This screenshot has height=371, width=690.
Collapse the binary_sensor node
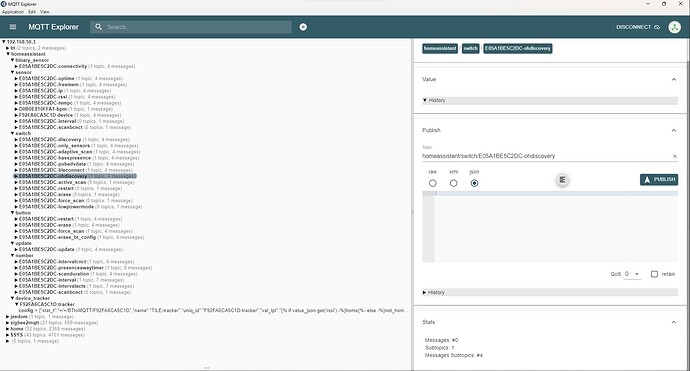12,60
